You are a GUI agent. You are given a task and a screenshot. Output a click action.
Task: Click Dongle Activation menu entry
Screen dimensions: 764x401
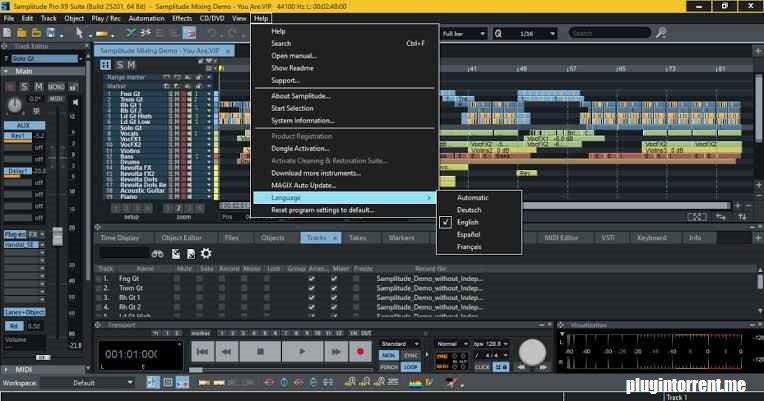click(301, 149)
